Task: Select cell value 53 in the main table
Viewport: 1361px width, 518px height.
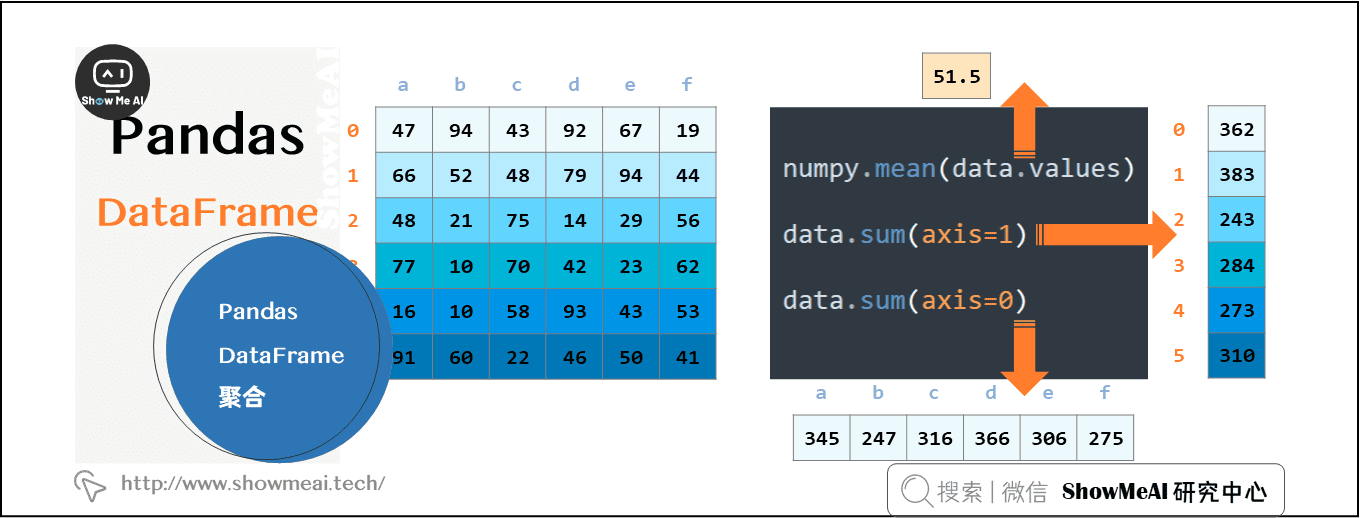Action: 688,311
